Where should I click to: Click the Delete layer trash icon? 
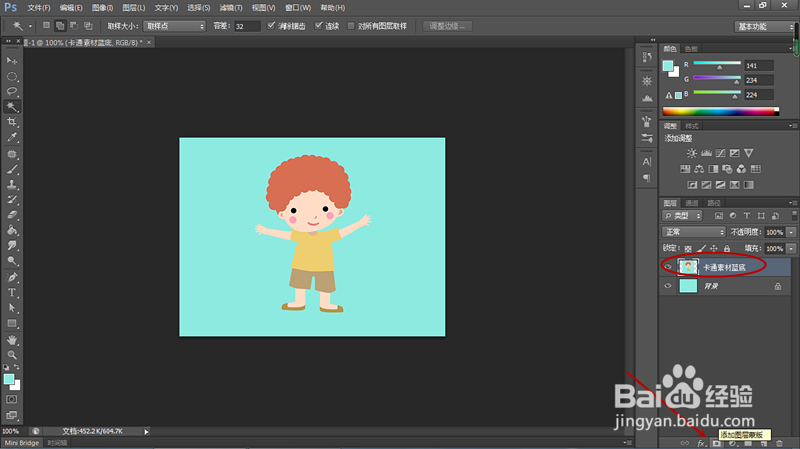779,443
